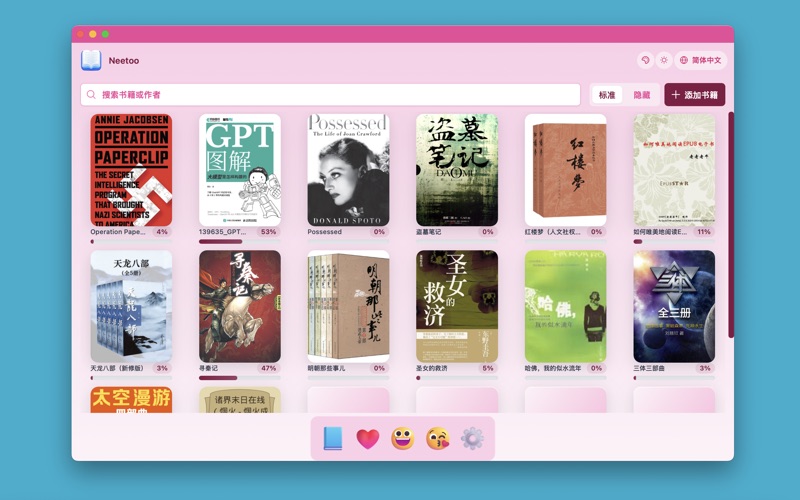
Task: Click the green maximize window button
Action: (x=105, y=34)
